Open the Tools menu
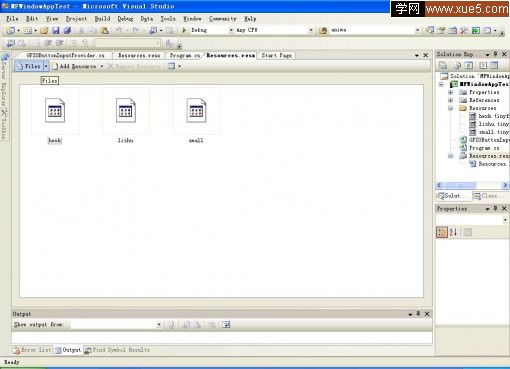The width and height of the screenshot is (510, 369). point(168,19)
